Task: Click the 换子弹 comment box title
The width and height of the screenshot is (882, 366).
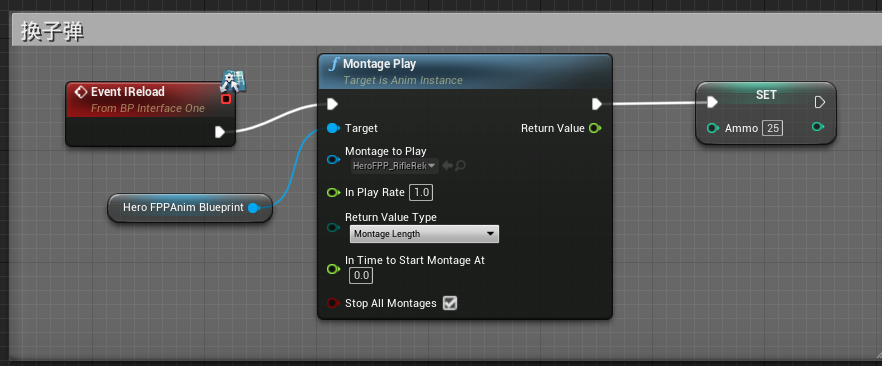Action: 53,31
